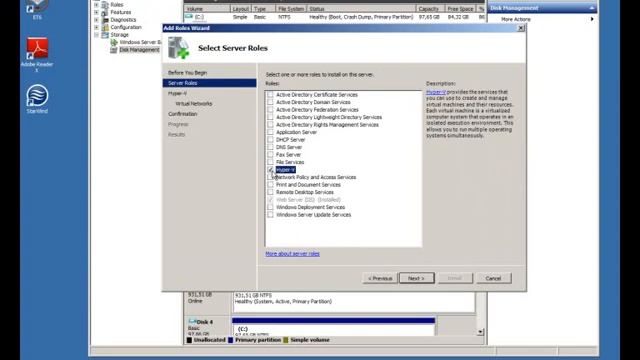Click the Features node icon in tree
Viewport: 640px width, 360px height.
(105, 12)
